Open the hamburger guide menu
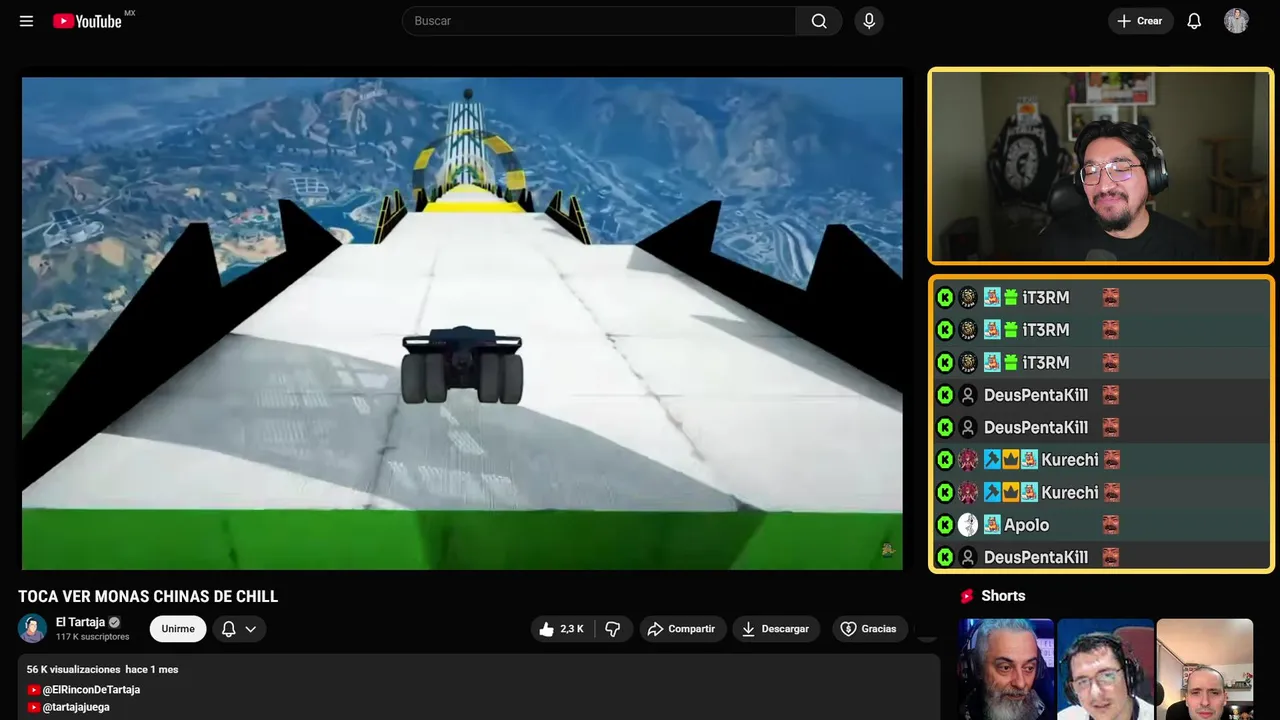The image size is (1280, 720). click(26, 21)
